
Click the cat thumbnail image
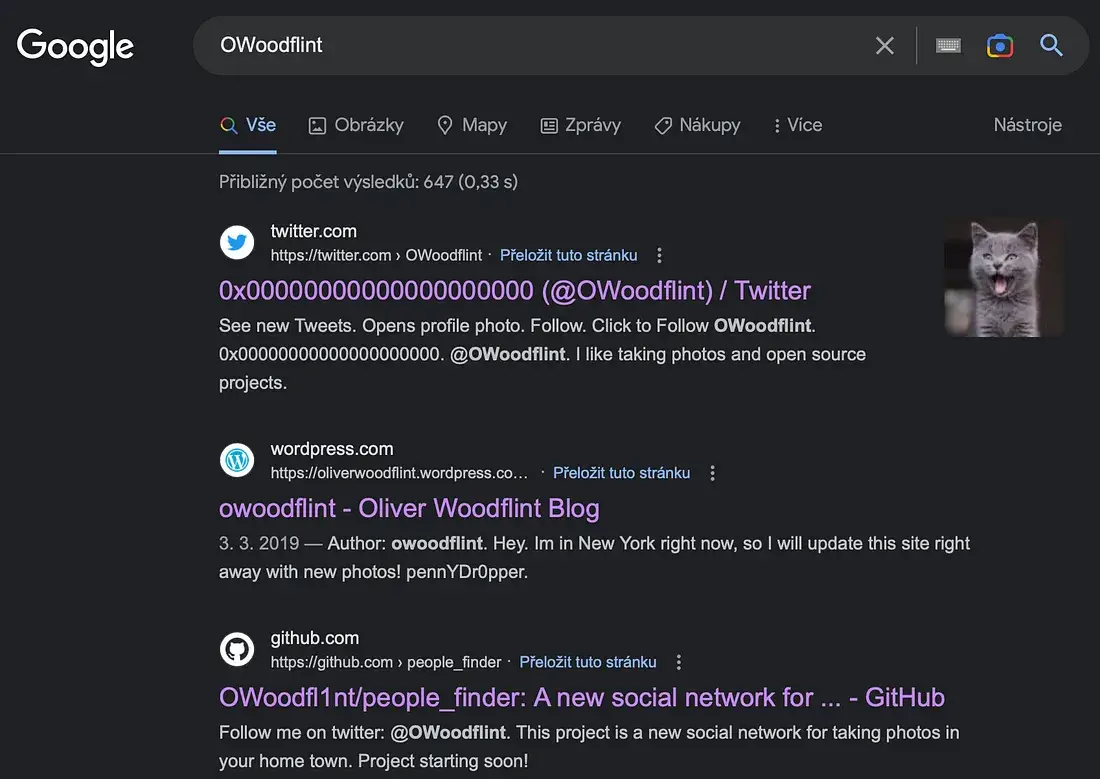tap(1004, 278)
